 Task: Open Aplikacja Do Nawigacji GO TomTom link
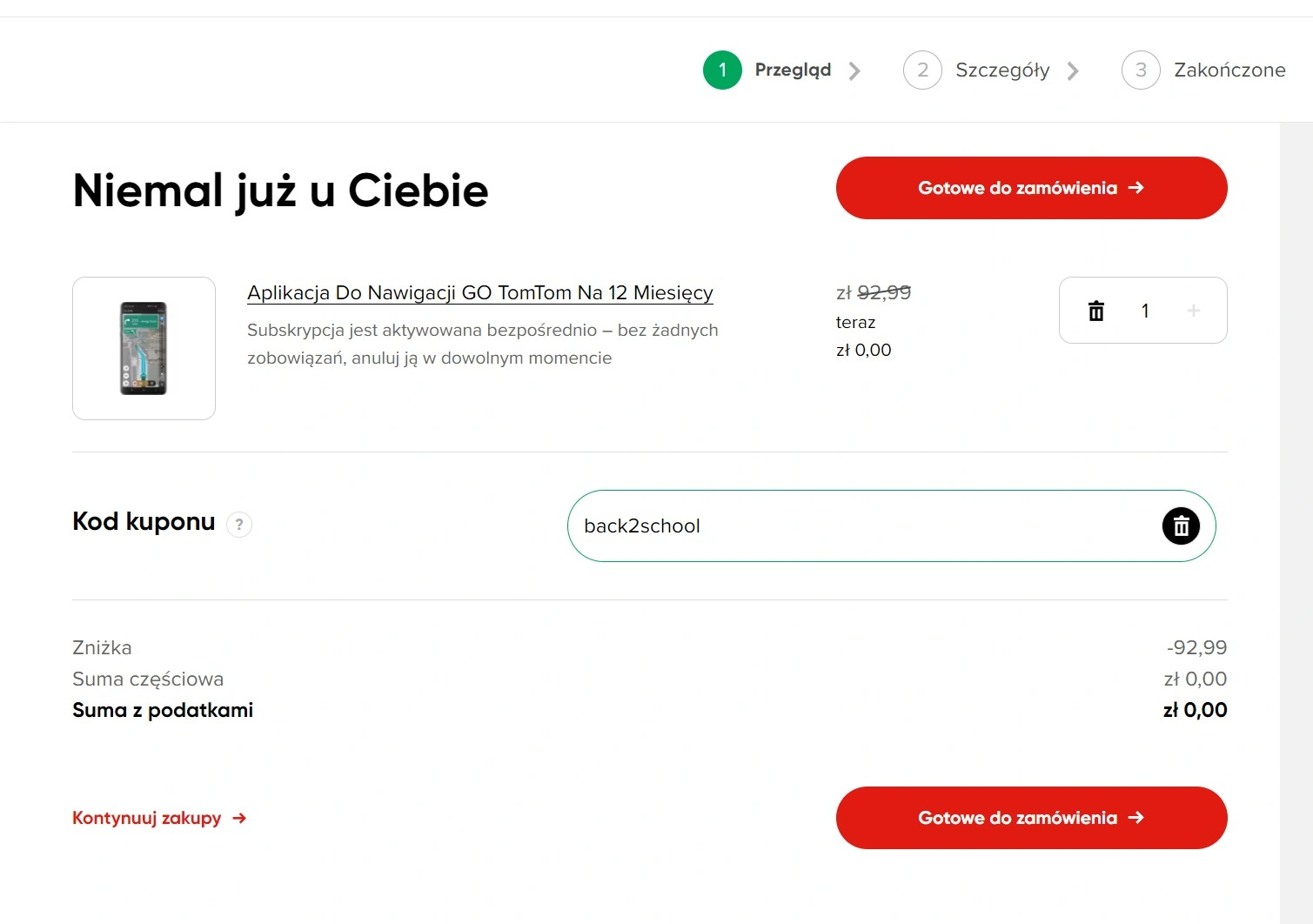[x=480, y=292]
